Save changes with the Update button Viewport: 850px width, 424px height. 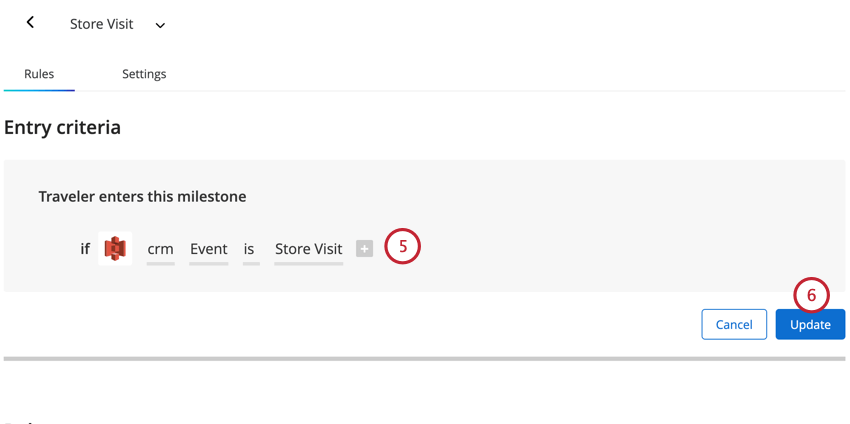pyautogui.click(x=810, y=324)
